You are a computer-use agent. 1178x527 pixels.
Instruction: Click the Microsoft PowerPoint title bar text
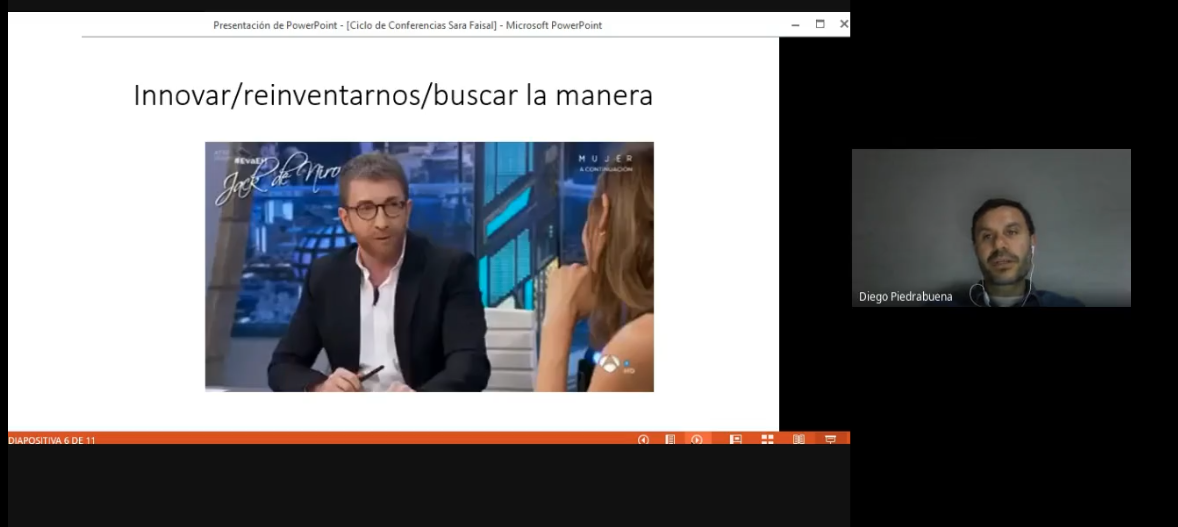(407, 25)
